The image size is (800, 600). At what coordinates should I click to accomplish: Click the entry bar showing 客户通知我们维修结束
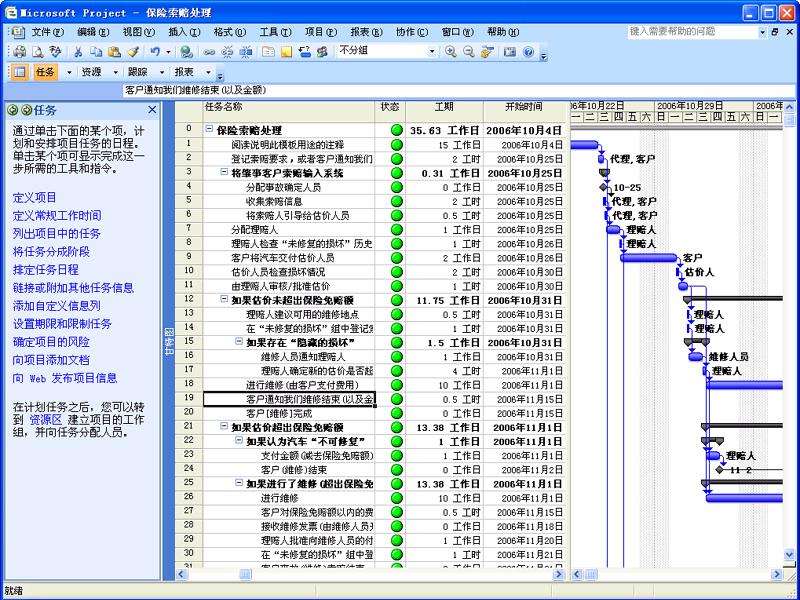tap(458, 90)
